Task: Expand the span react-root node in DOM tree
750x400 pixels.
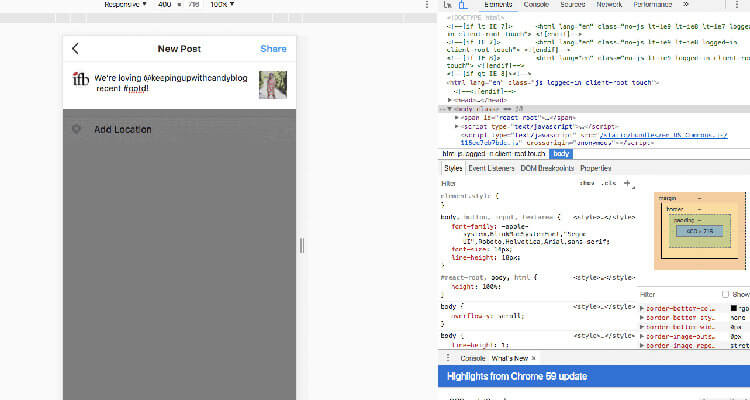Action: click(457, 118)
